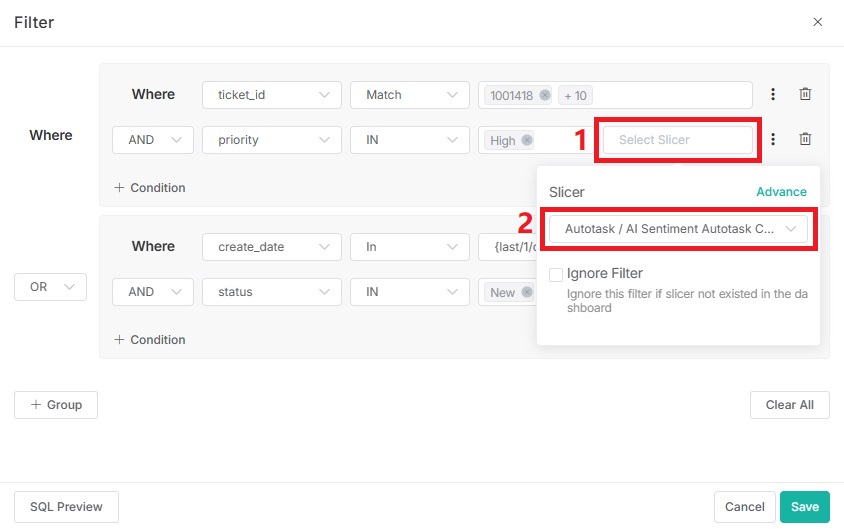This screenshot has height=529, width=844.
Task: Remove the 1001418 value tag
Action: click(x=545, y=95)
